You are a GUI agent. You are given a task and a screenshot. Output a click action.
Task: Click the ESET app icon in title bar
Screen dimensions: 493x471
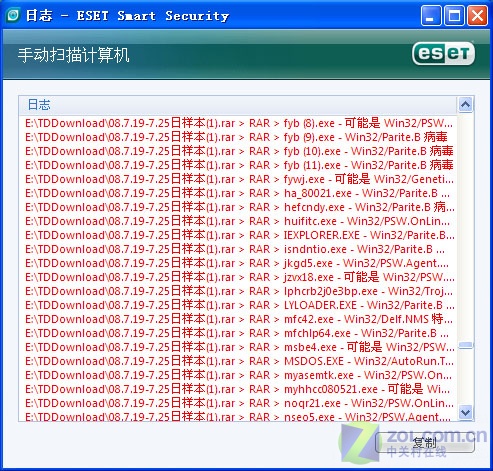pyautogui.click(x=13, y=15)
